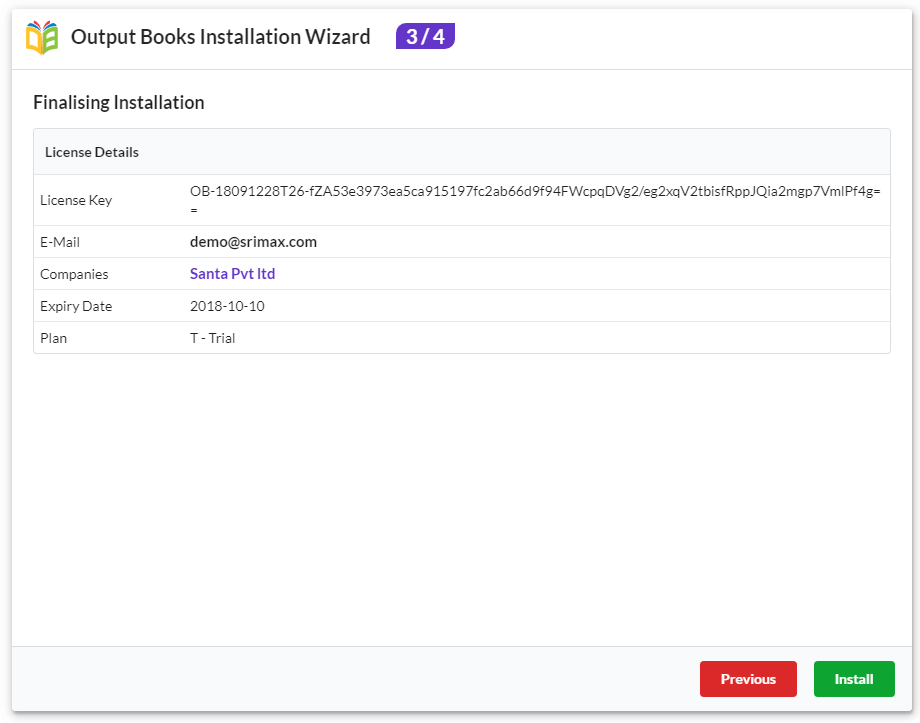Image resolution: width=920 pixels, height=723 pixels.
Task: Click the expiry date 2018-10-10
Action: 227,306
